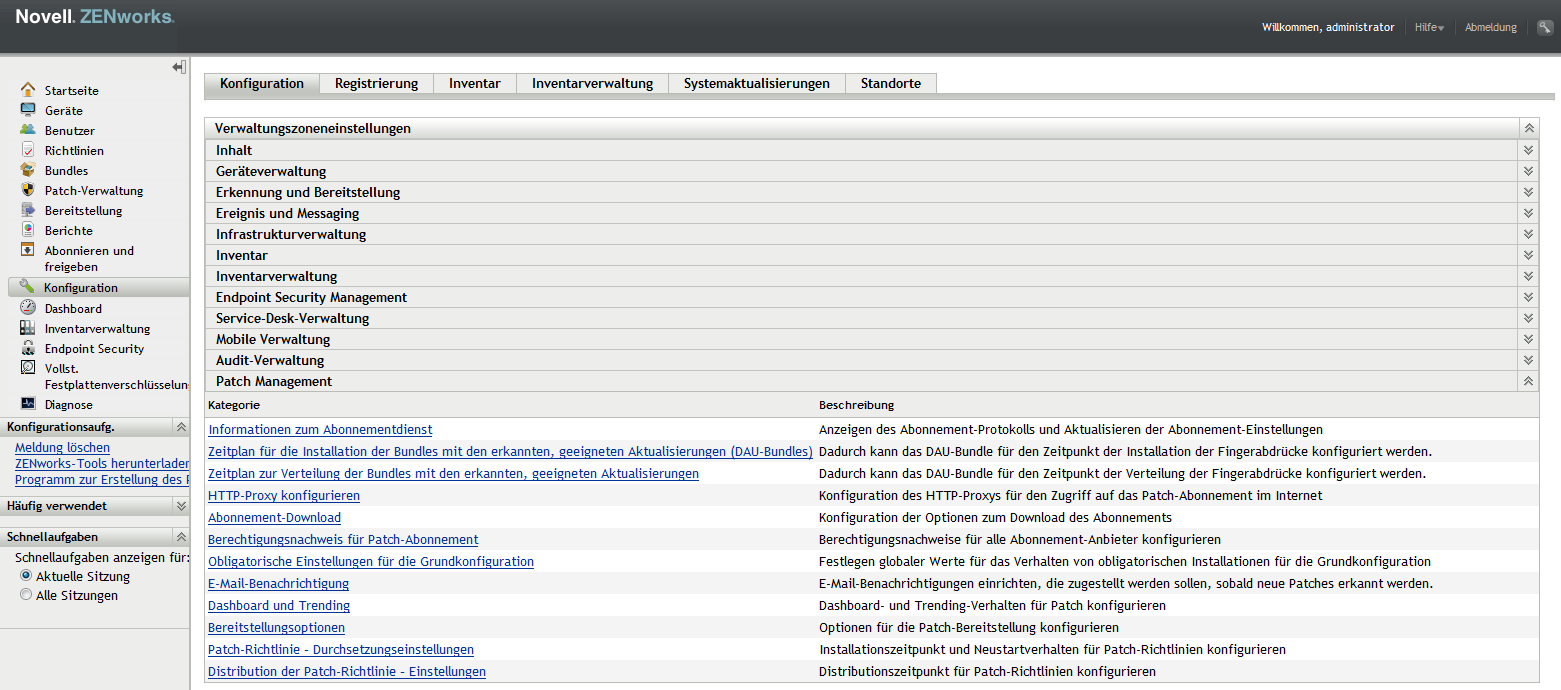Expand the Häufig verwendet panel

(181, 506)
